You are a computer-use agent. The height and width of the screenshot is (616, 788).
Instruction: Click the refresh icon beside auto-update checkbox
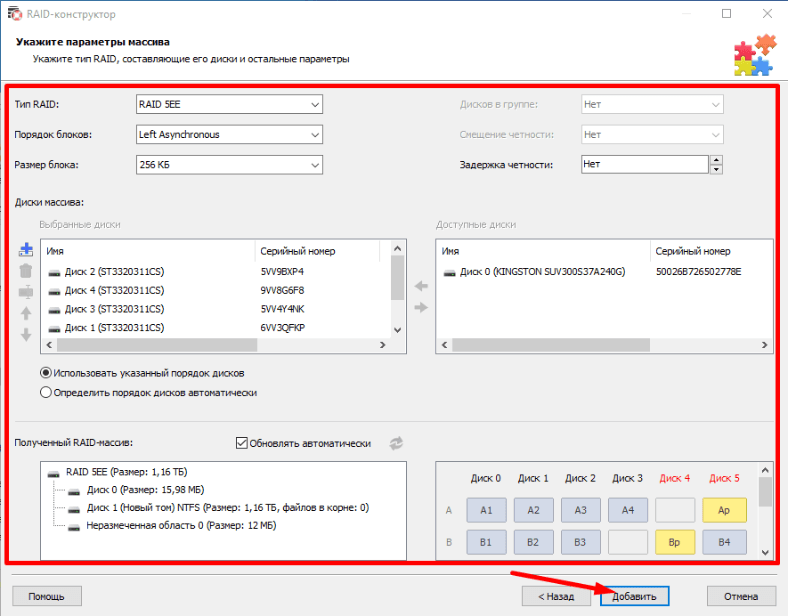397,443
